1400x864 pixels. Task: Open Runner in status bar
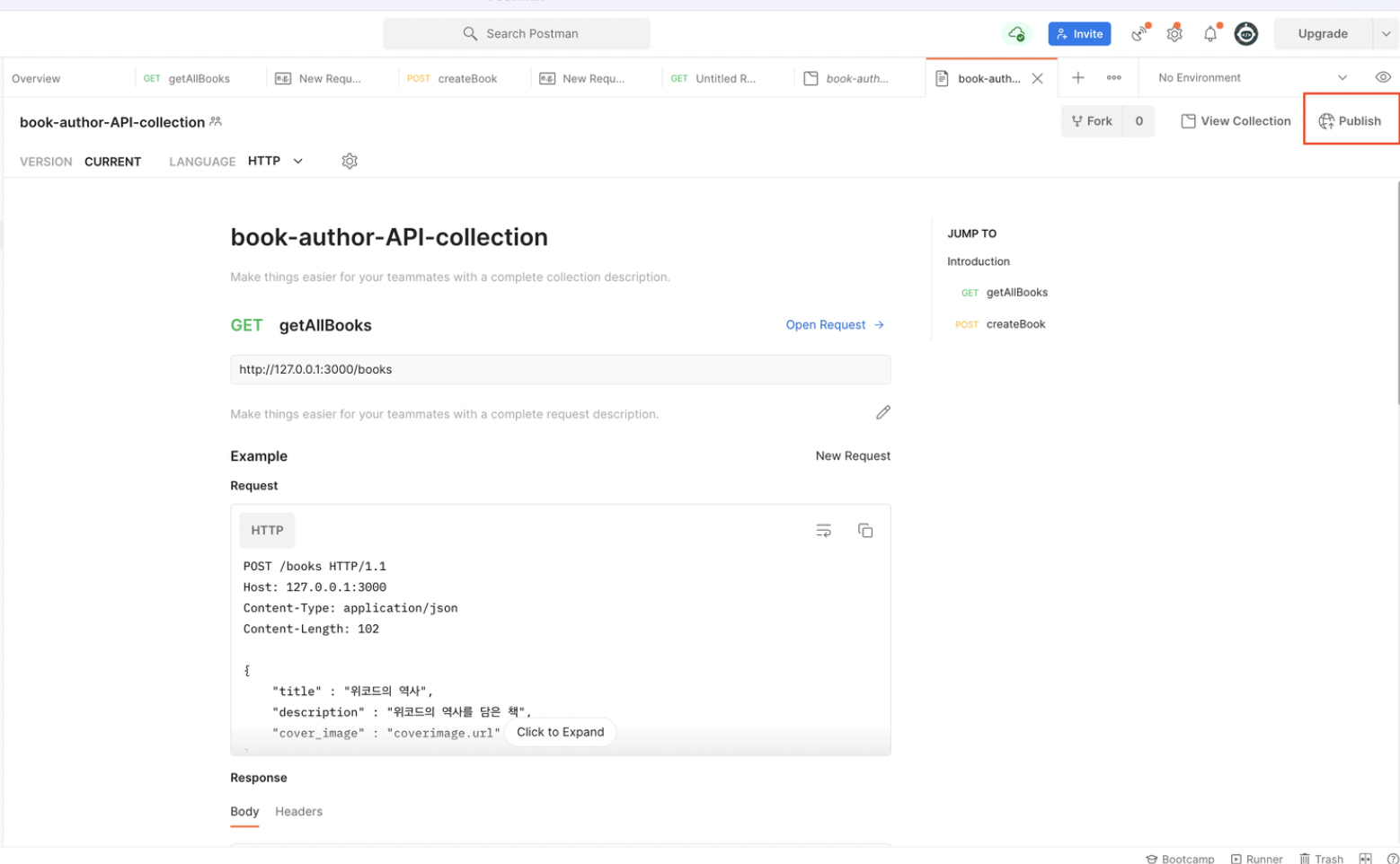(x=1257, y=859)
